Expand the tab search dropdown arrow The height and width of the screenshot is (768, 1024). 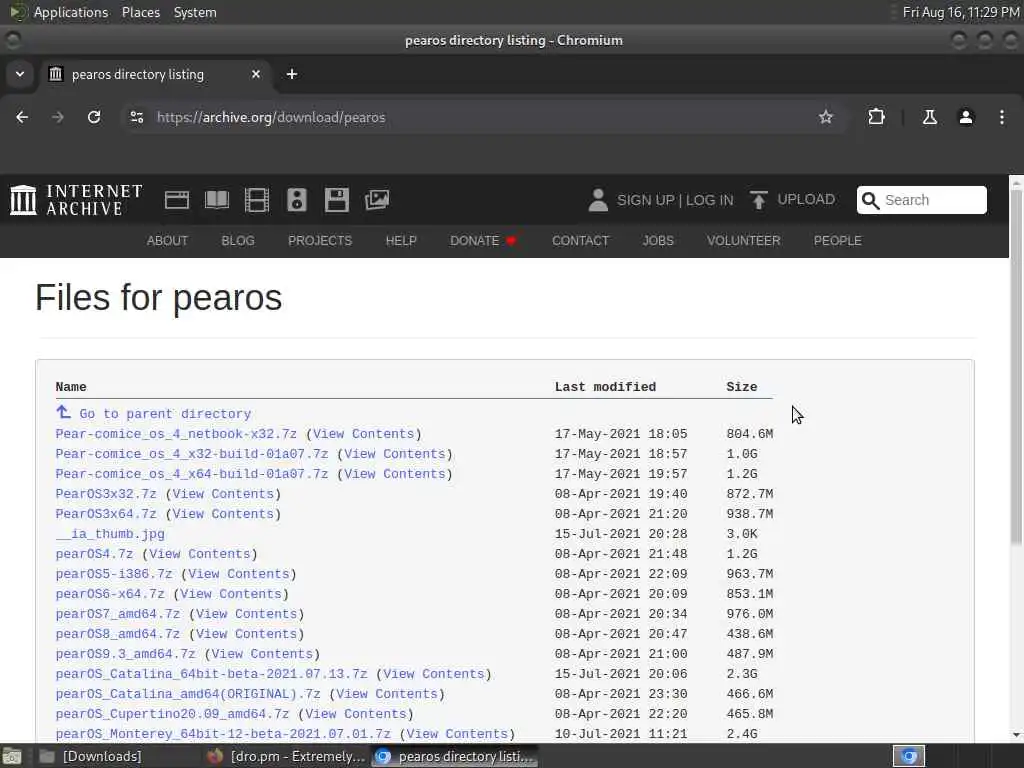click(x=20, y=74)
